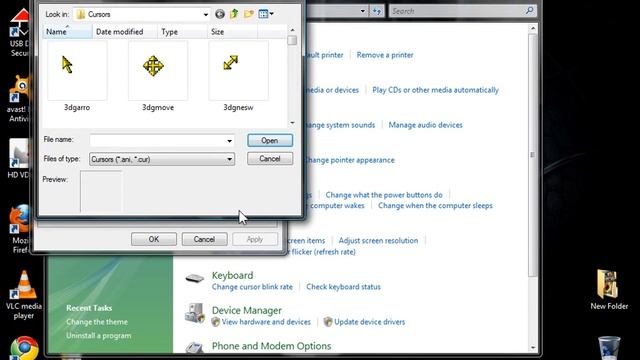Select the 3dgnesw cursor thumbnail

click(238, 70)
